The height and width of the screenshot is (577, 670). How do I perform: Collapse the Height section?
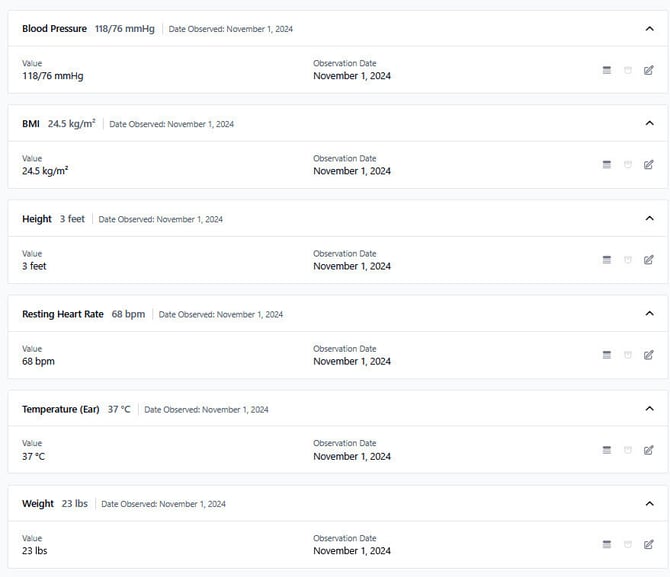(650, 219)
